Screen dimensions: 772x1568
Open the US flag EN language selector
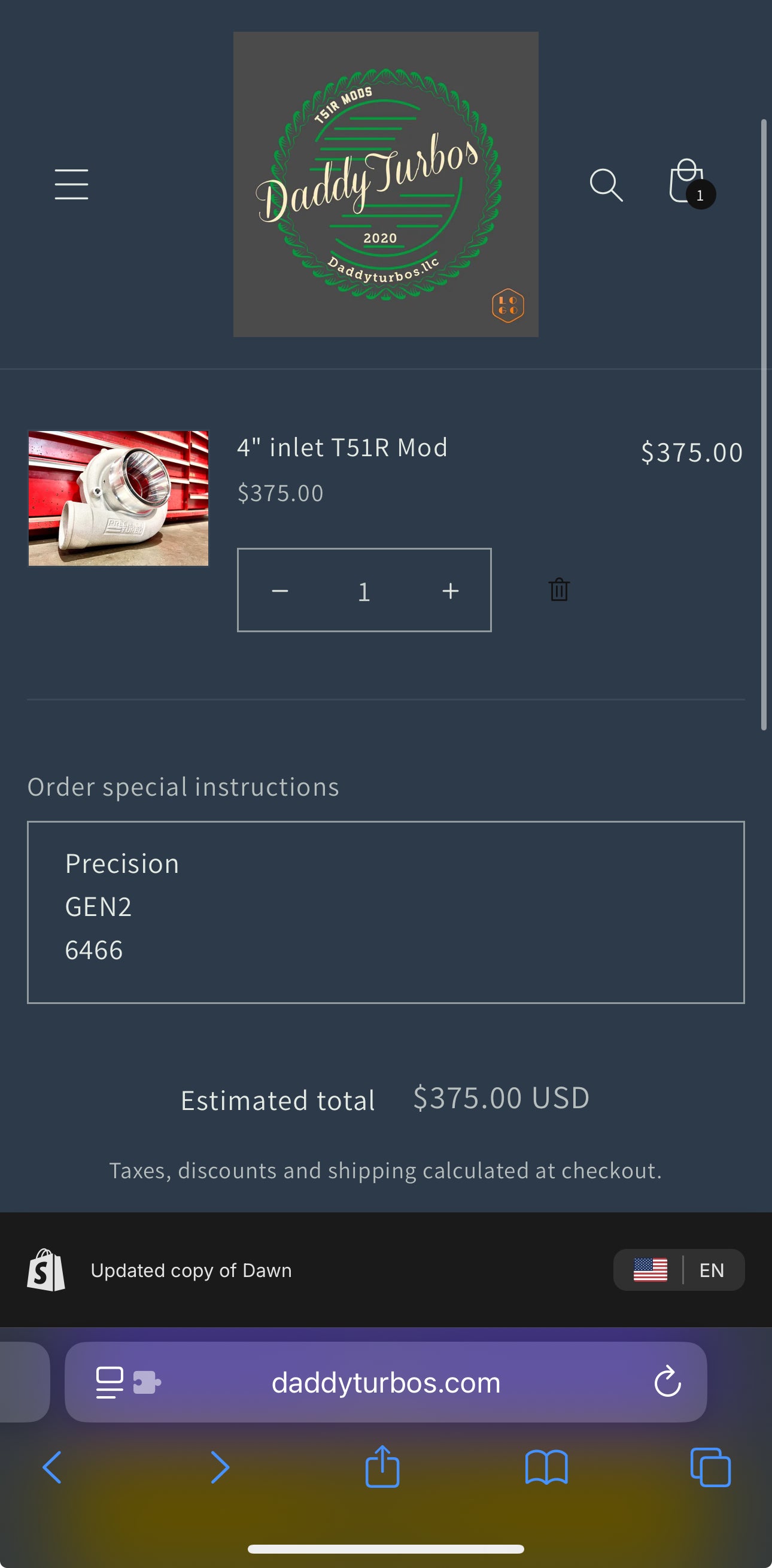678,1270
